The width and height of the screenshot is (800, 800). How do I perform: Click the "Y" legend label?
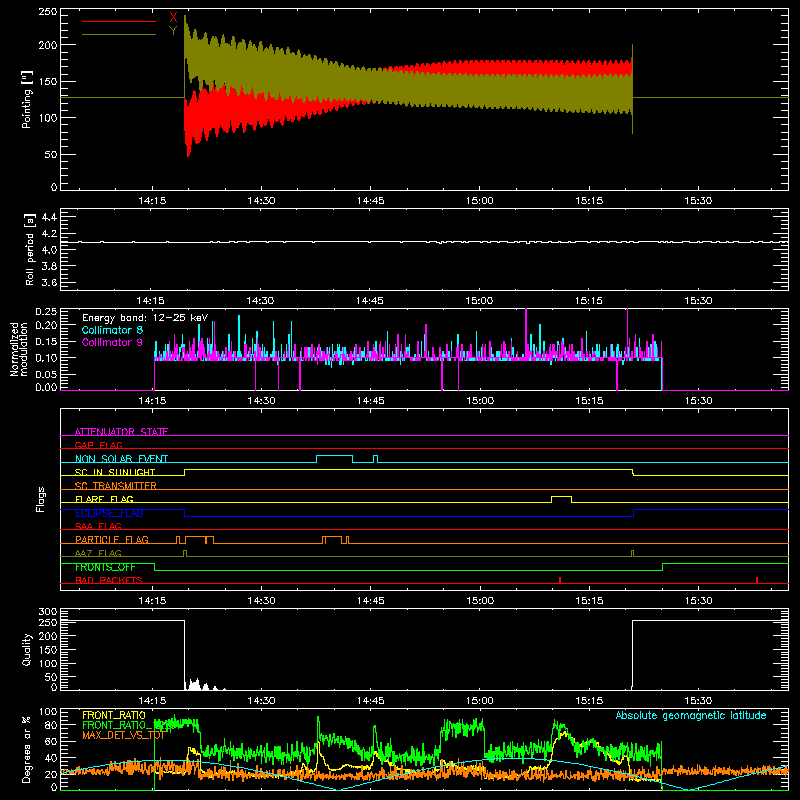[173, 31]
